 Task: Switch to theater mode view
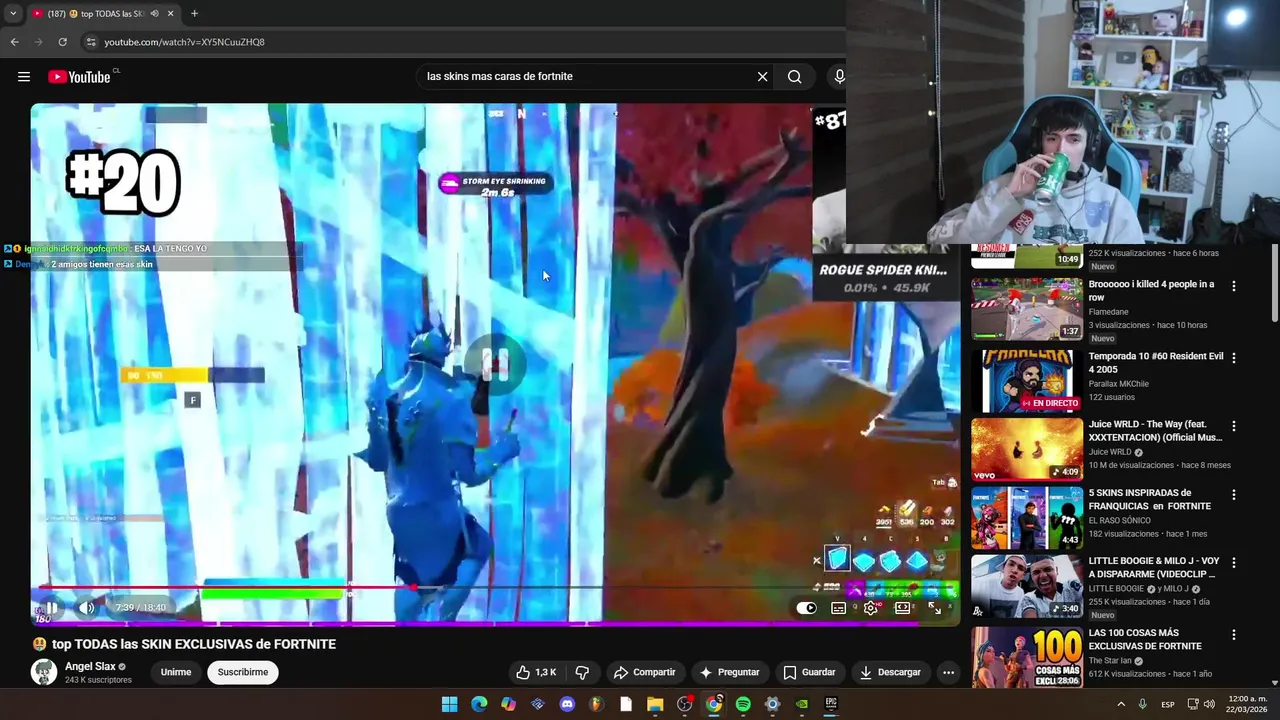(x=902, y=608)
